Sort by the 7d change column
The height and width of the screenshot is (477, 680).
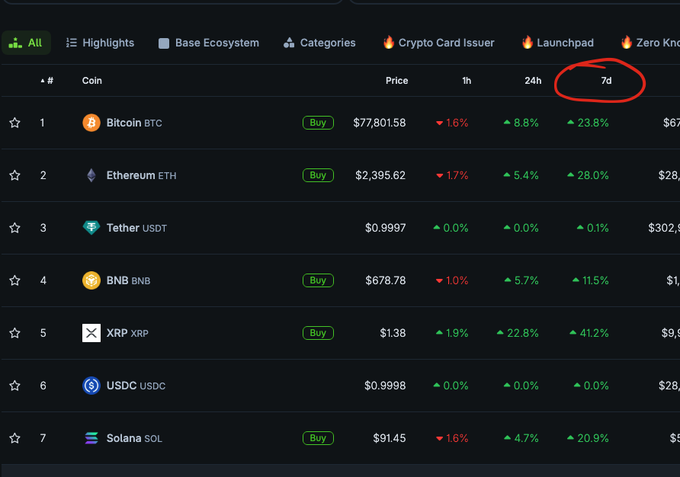[x=606, y=81]
